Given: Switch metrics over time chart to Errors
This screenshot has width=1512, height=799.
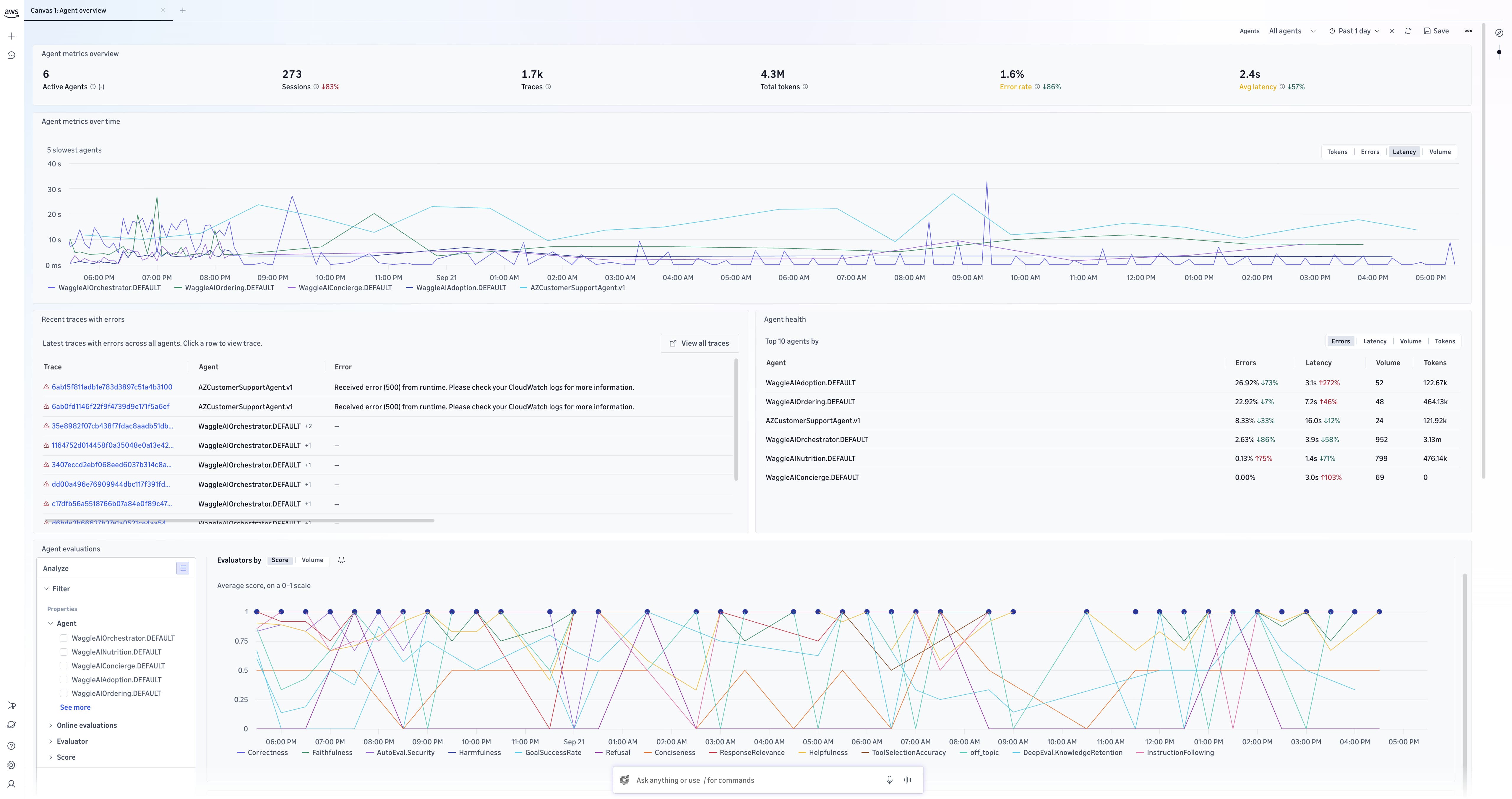Looking at the screenshot, I should [x=1370, y=152].
